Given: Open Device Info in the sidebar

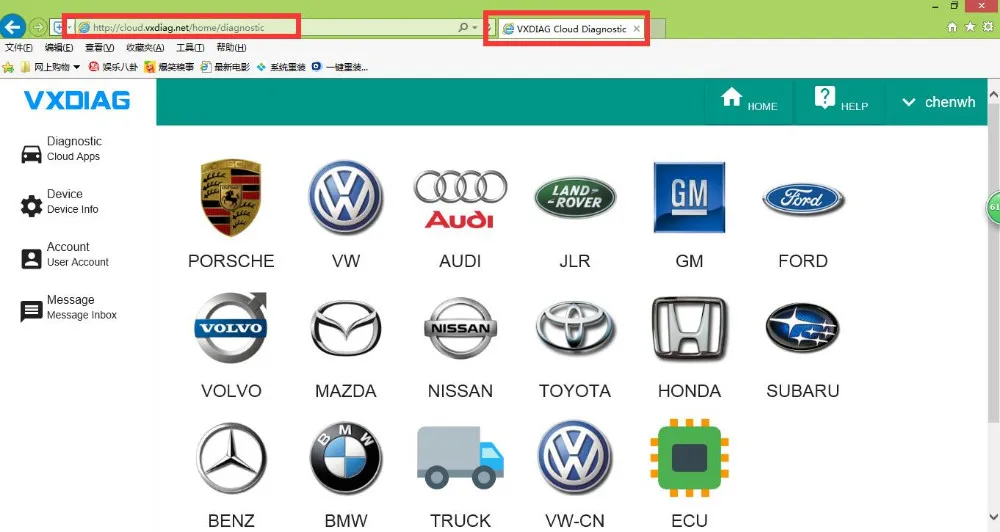Looking at the screenshot, I should 60,202.
